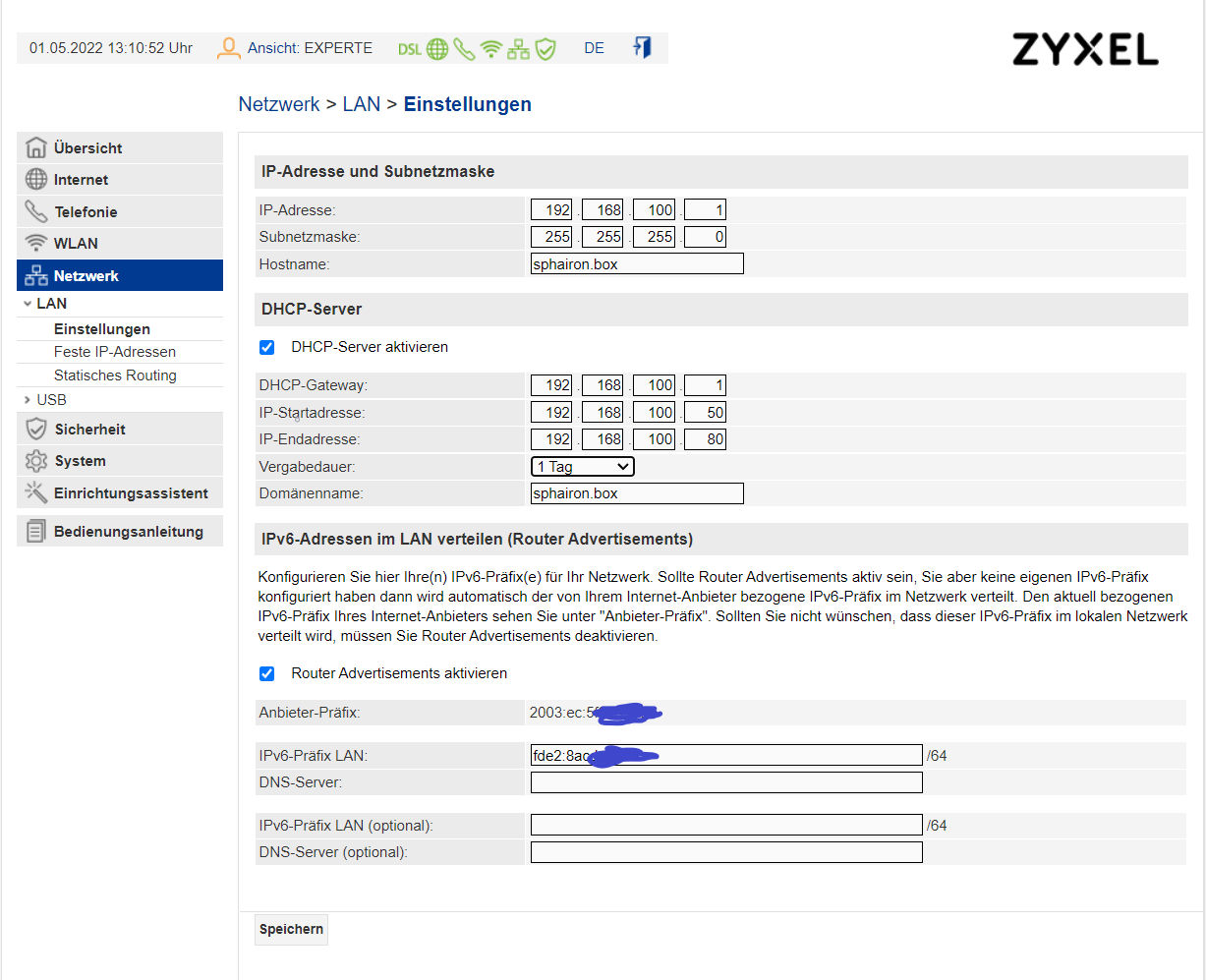Viewport: 1206px width, 980px height.
Task: Open the Telefonie menu
Action: [x=120, y=211]
